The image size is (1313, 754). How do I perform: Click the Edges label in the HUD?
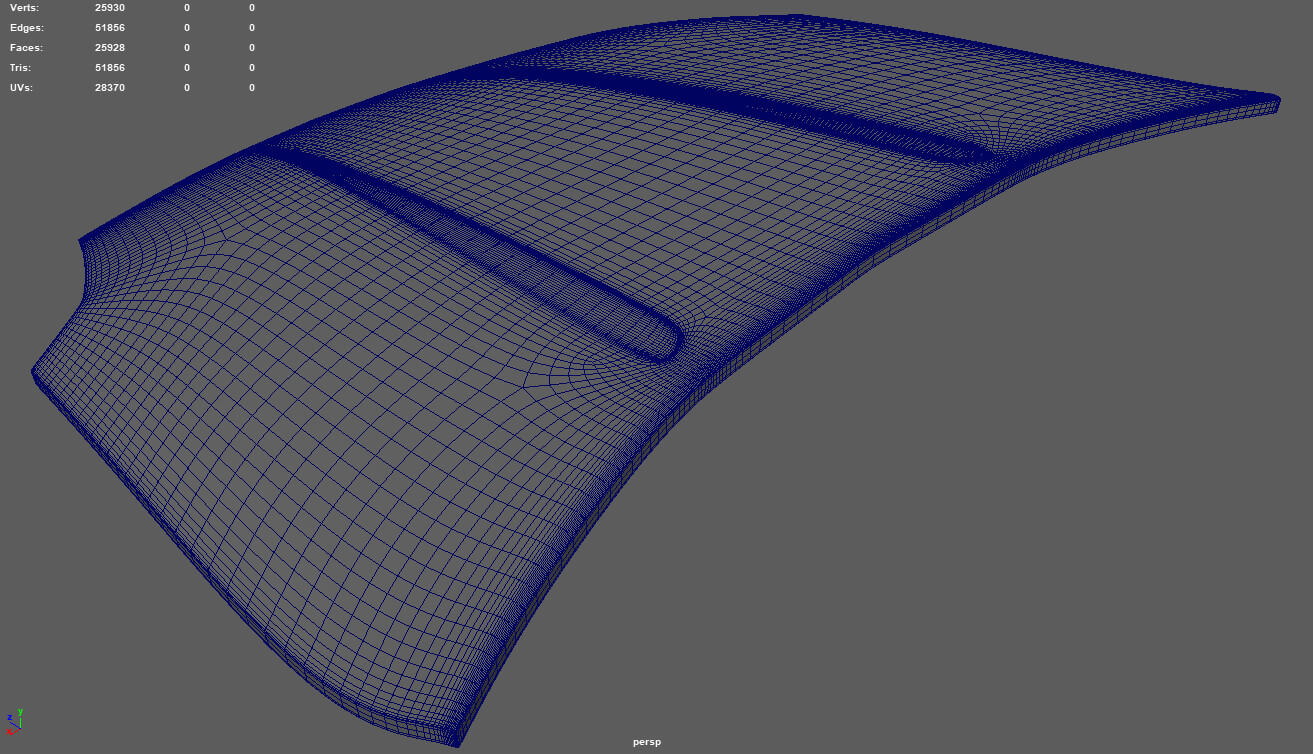click(27, 28)
